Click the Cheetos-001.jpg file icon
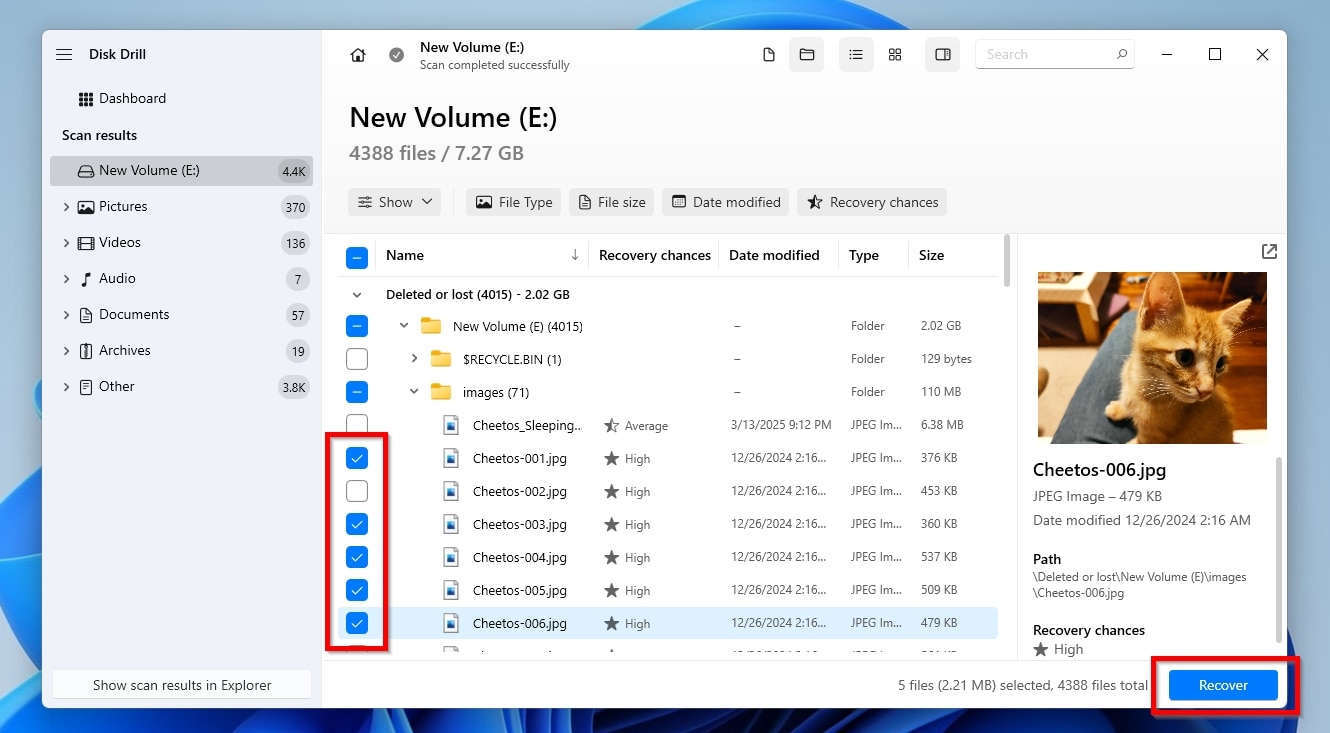The width and height of the screenshot is (1330, 733). (x=451, y=458)
